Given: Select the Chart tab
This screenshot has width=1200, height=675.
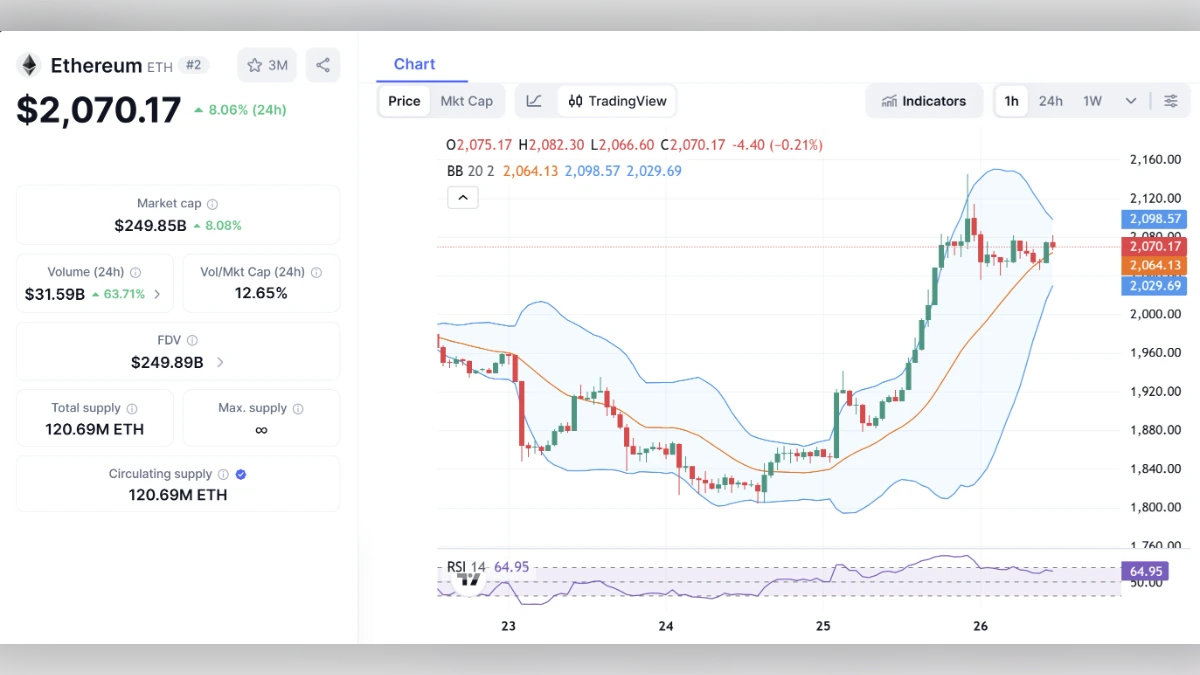Looking at the screenshot, I should pos(414,63).
